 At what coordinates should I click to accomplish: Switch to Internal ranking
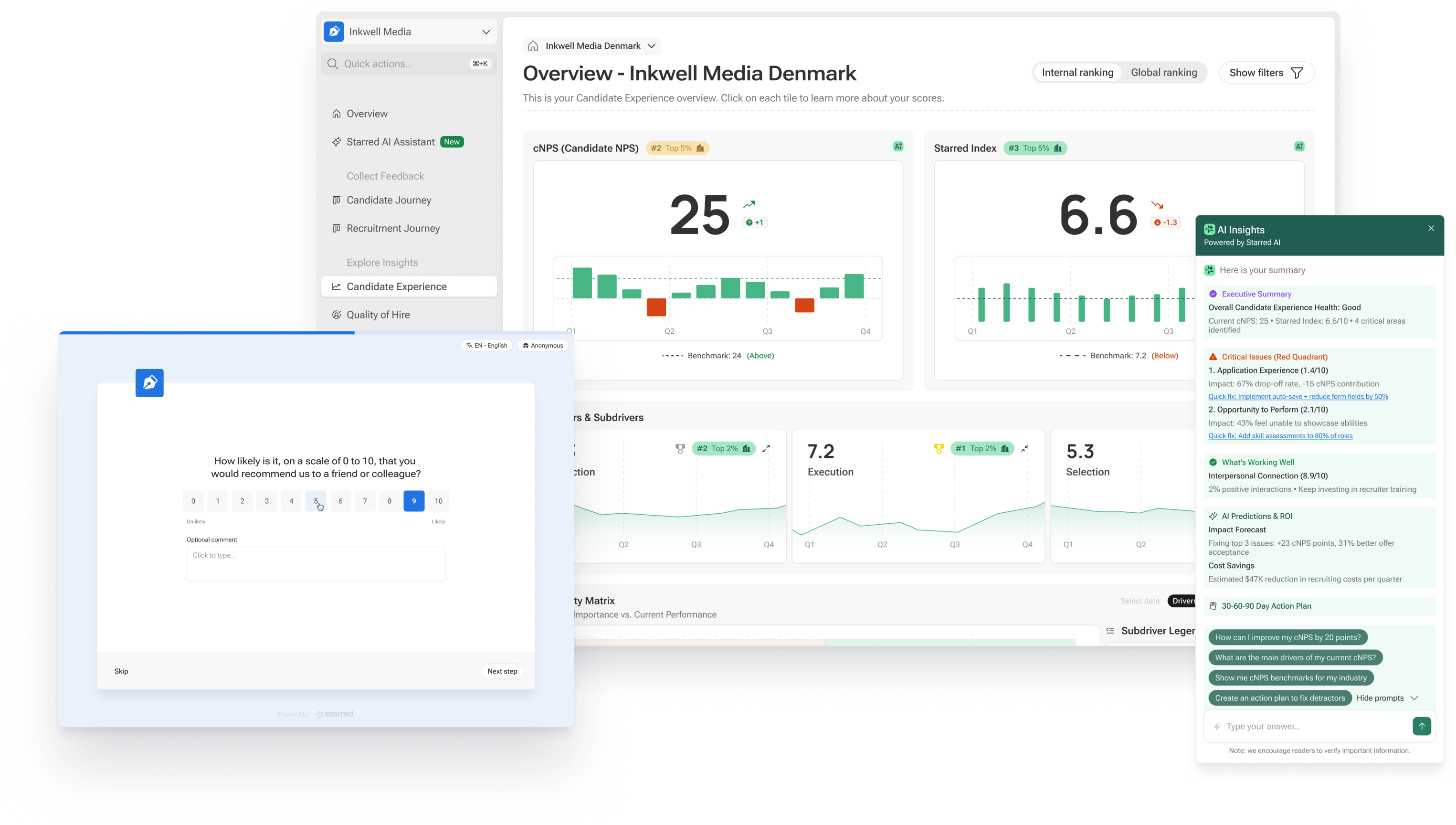[1077, 73]
